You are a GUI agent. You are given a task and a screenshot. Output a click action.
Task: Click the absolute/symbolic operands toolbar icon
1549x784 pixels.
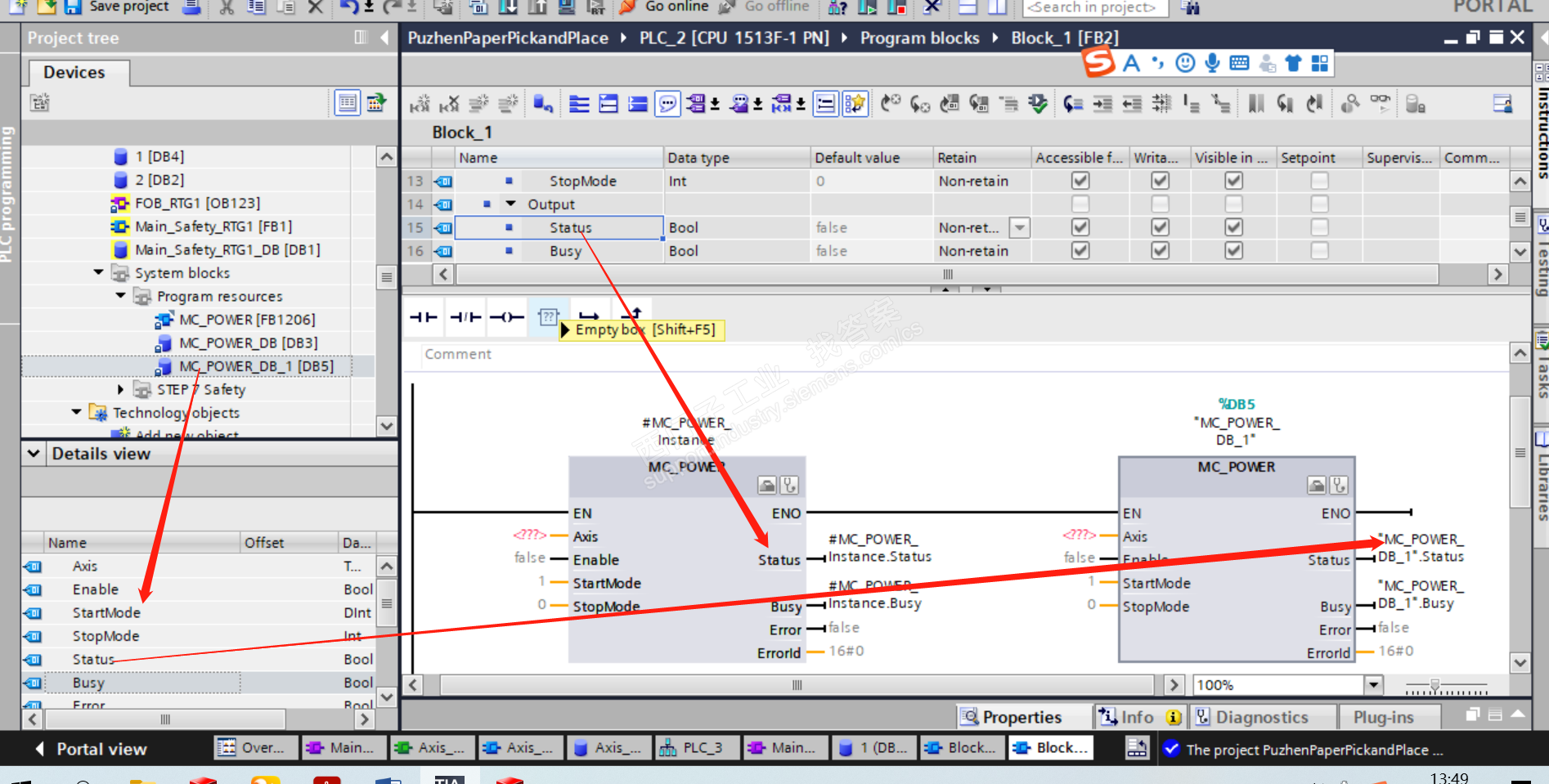pyautogui.click(x=694, y=104)
